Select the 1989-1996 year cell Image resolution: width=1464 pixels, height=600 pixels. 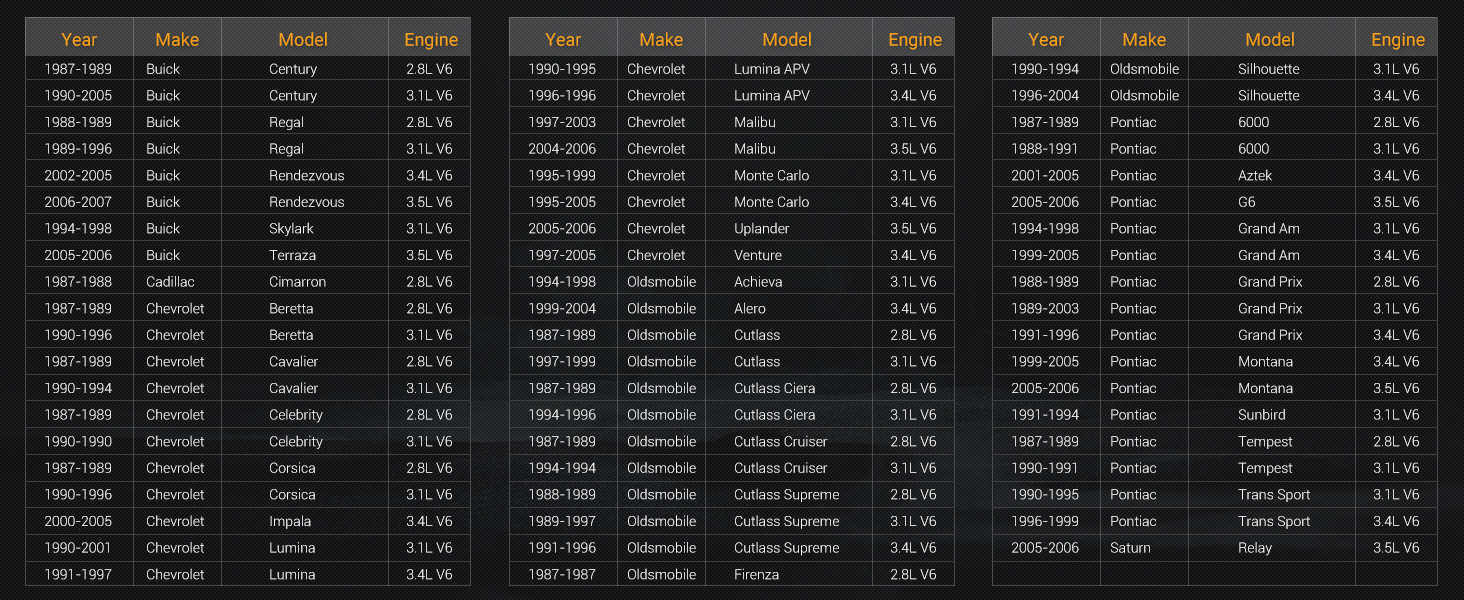coord(79,149)
